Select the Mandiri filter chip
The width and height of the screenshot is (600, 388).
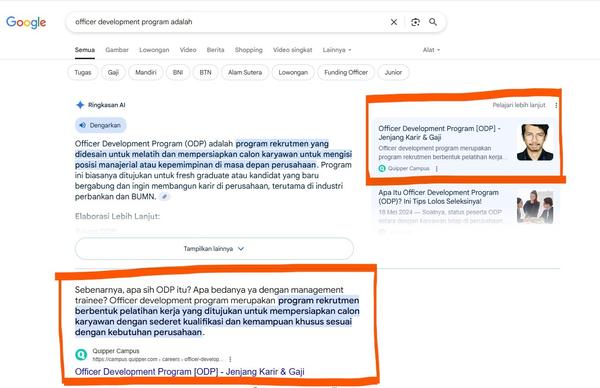(146, 72)
